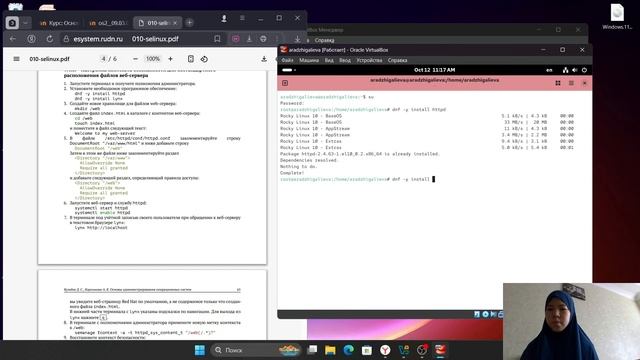The width and height of the screenshot is (640, 360).
Task: Open the Устройства menu in VirtualBox
Action: point(369,60)
